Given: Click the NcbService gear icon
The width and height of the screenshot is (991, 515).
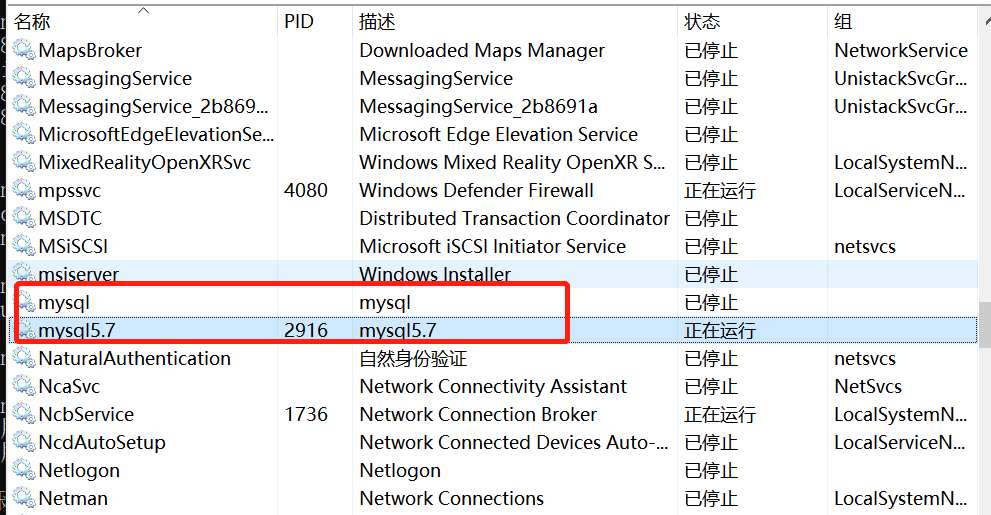Looking at the screenshot, I should 24,414.
